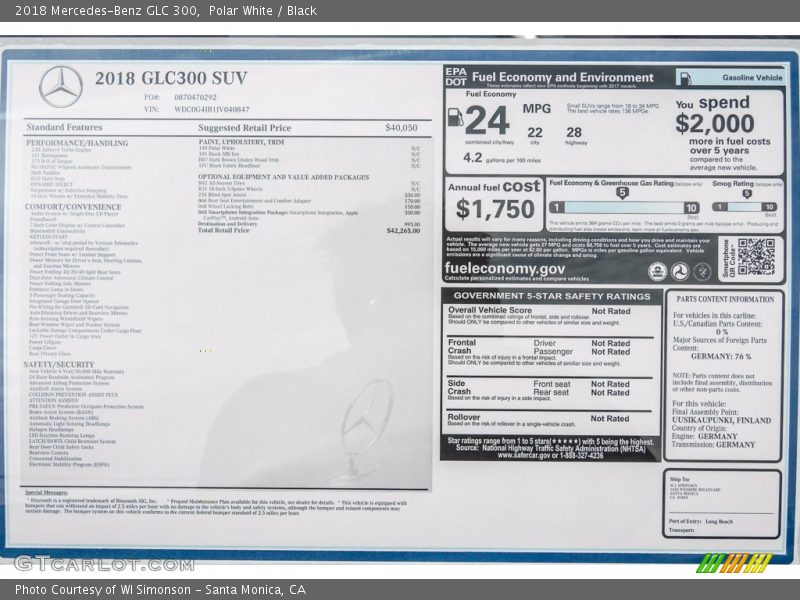
Task: Select the Smartphone QR code
Action: pos(755,257)
